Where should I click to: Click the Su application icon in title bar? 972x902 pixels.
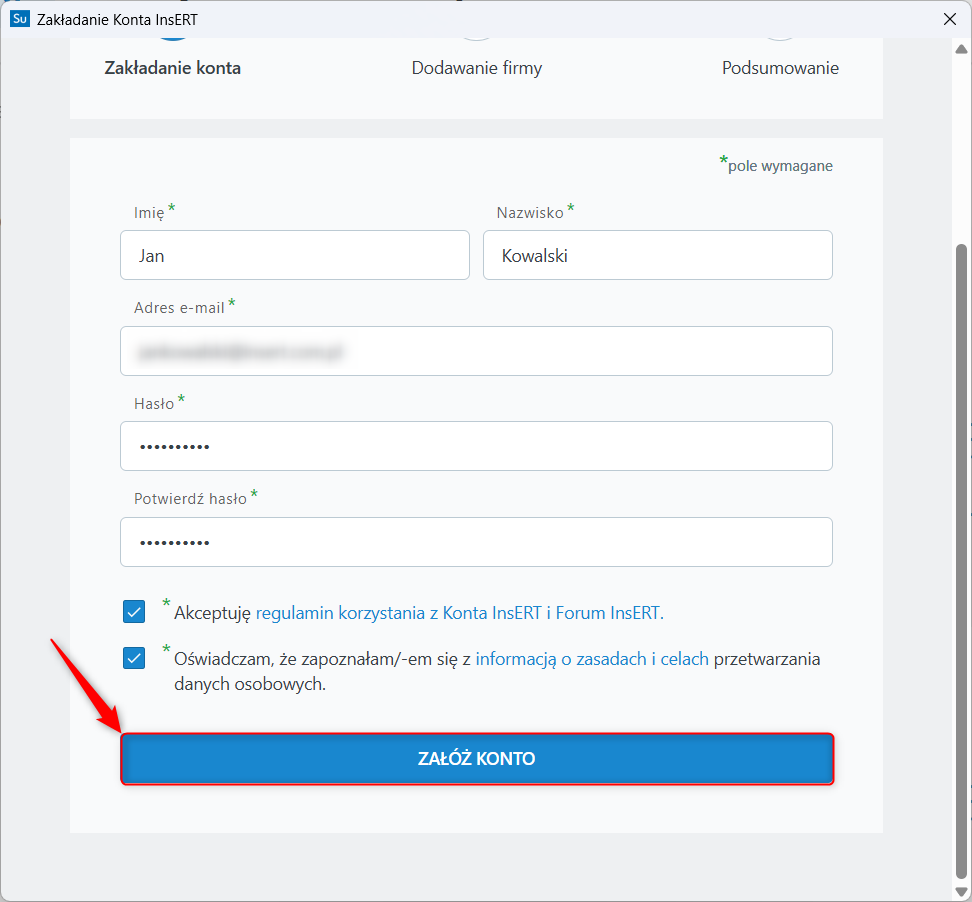[19, 19]
